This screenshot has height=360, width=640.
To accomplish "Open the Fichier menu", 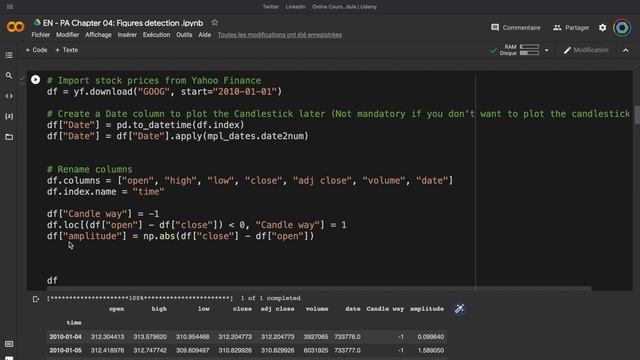I will click(x=40, y=35).
